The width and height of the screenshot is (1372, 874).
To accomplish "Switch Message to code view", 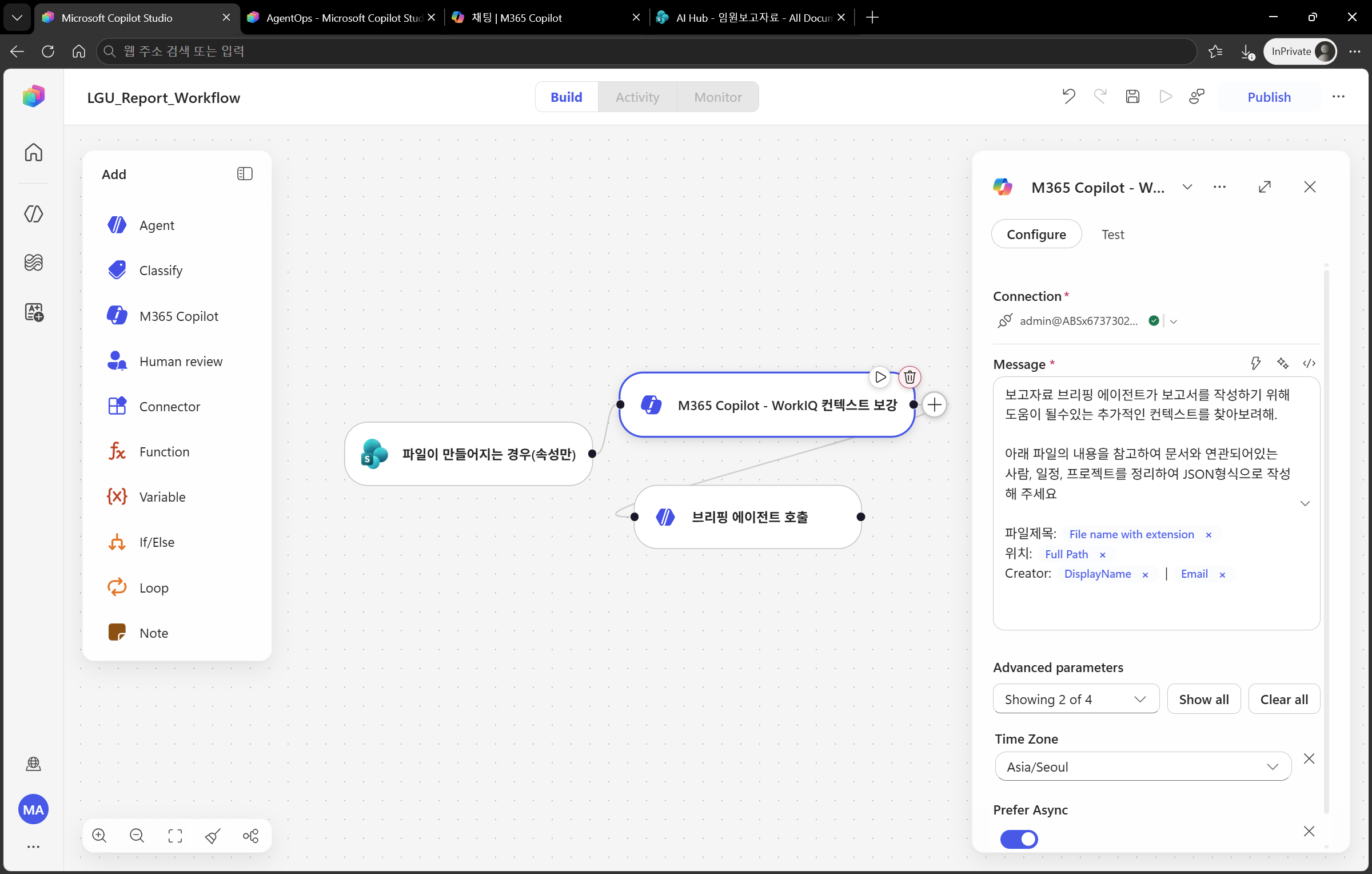I will [1309, 363].
